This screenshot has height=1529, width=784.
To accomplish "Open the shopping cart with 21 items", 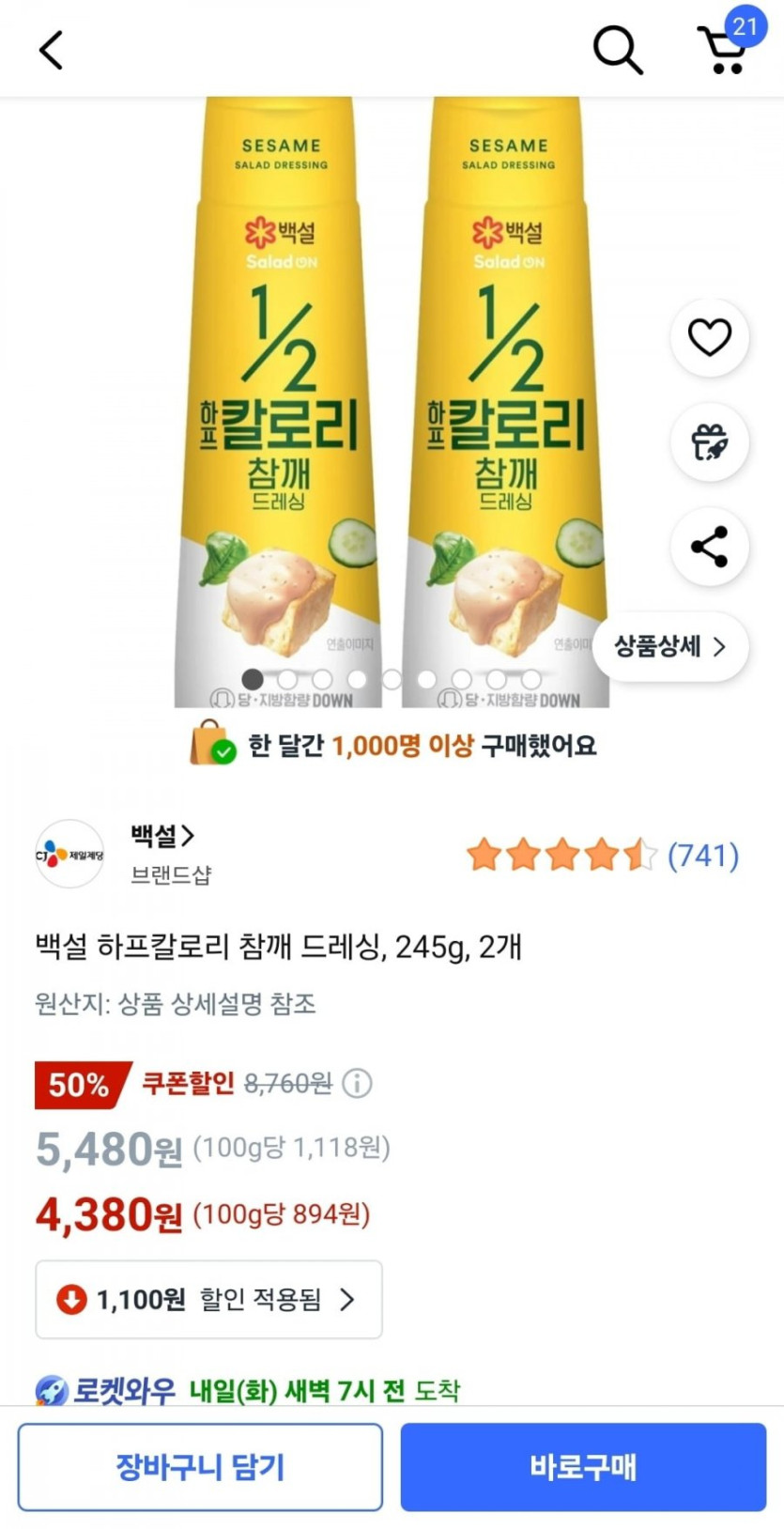I will point(724,49).
